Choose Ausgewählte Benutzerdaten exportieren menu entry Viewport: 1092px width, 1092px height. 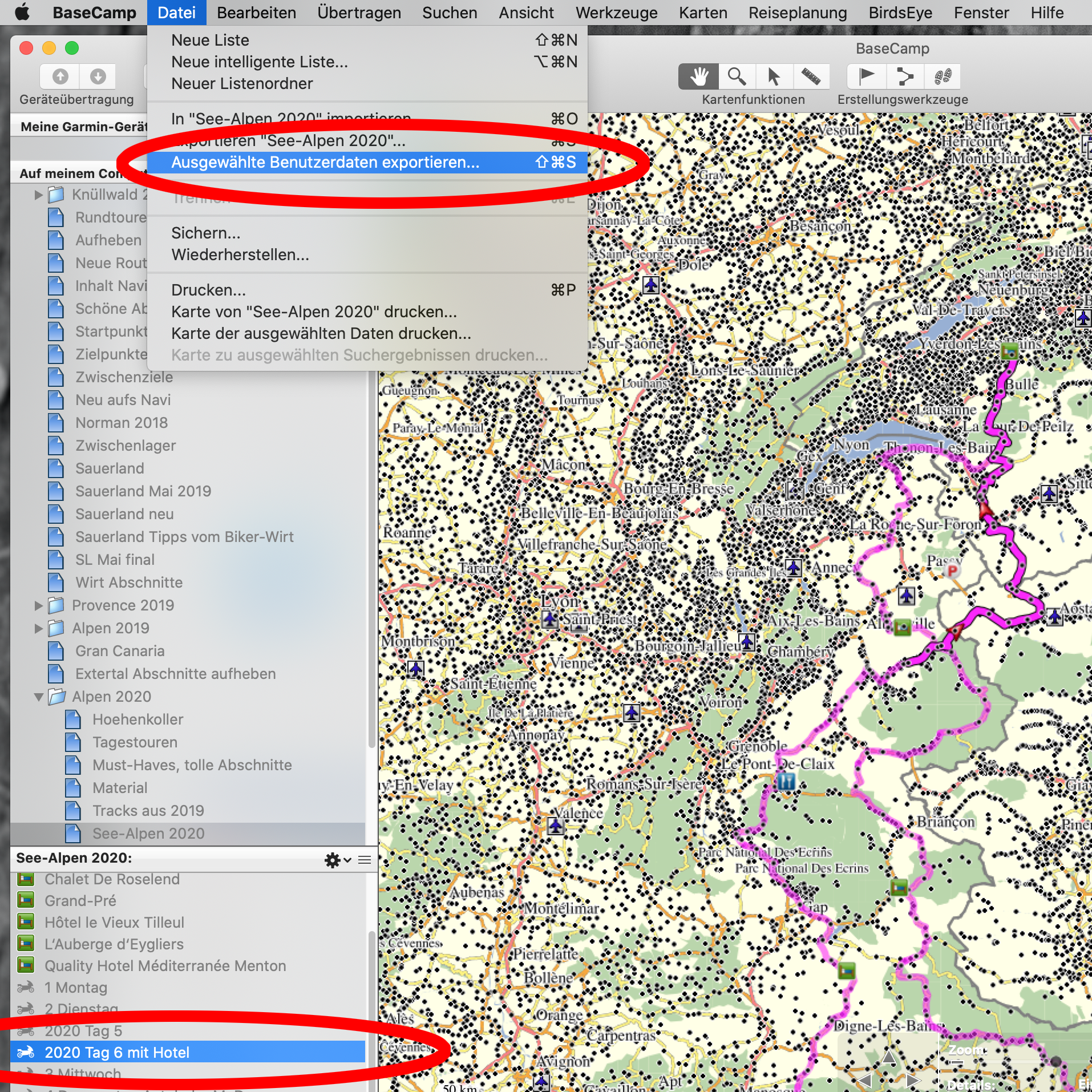(325, 163)
